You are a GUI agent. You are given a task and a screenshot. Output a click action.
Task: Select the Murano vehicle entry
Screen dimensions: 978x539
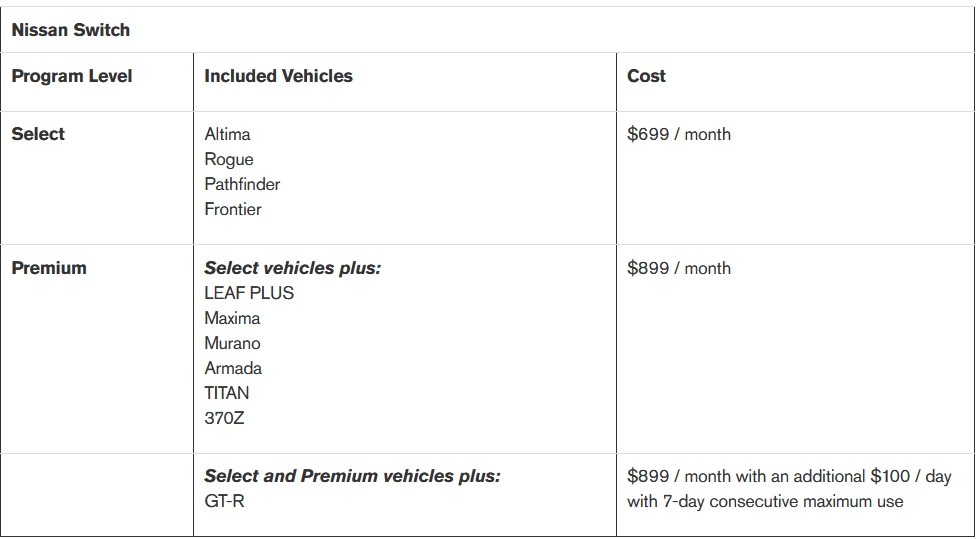[x=232, y=343]
